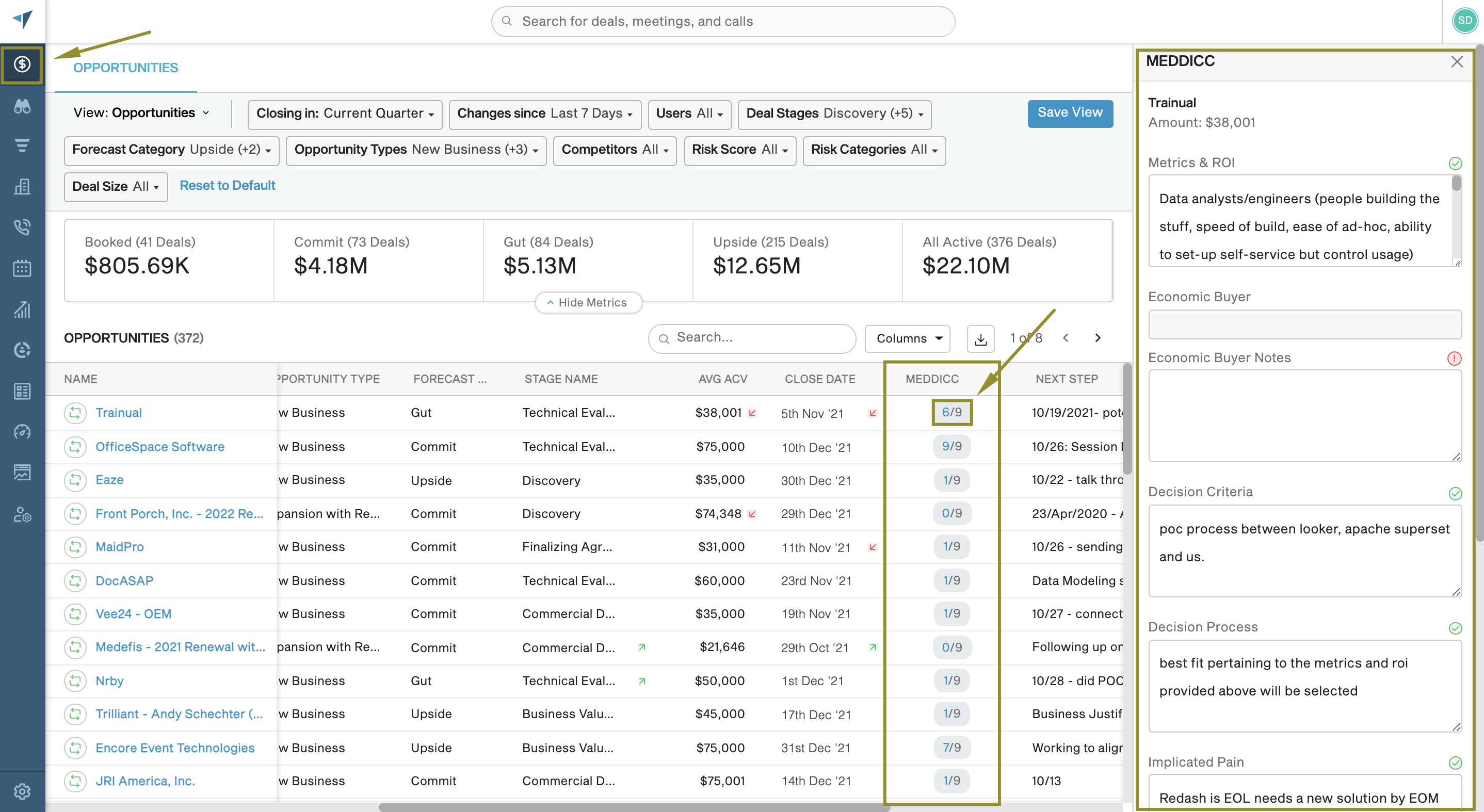The height and width of the screenshot is (812, 1484).
Task: Close the MEDDICC panel
Action: 1456,61
